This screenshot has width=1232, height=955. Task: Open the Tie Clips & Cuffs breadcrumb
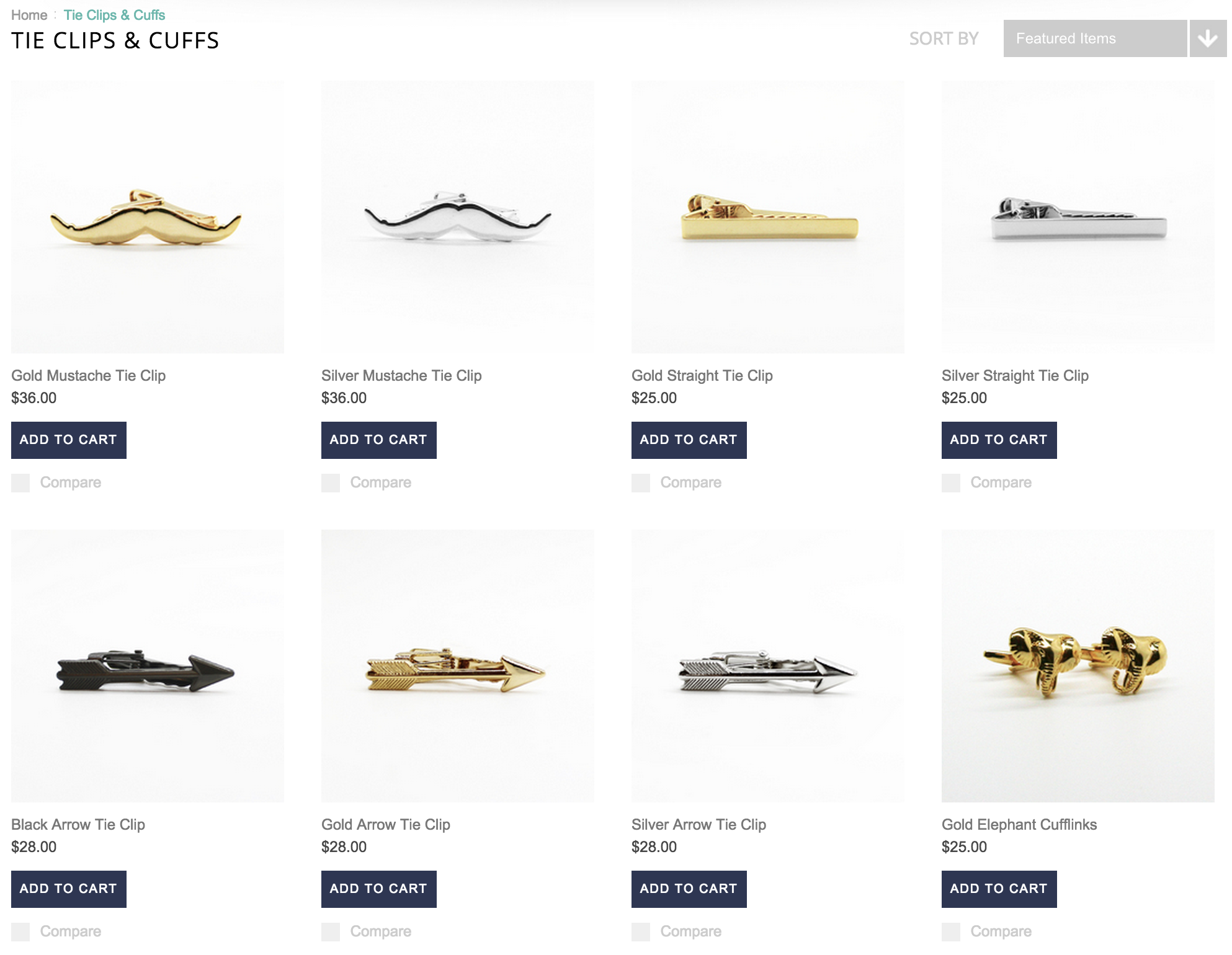114,15
